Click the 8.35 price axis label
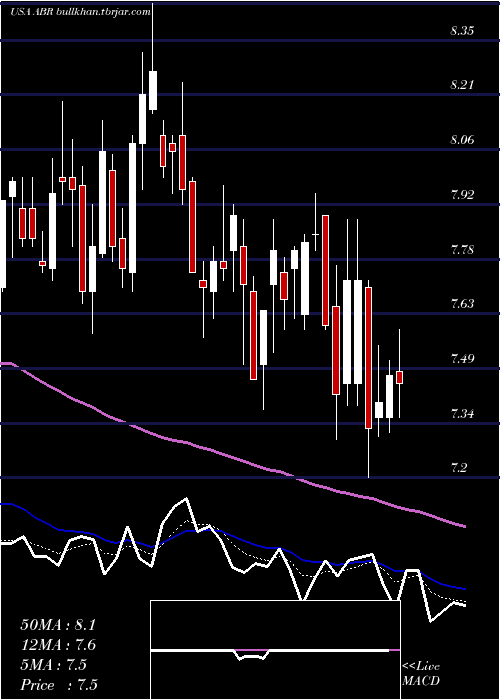Viewport: 500px width, 700px height. point(462,31)
